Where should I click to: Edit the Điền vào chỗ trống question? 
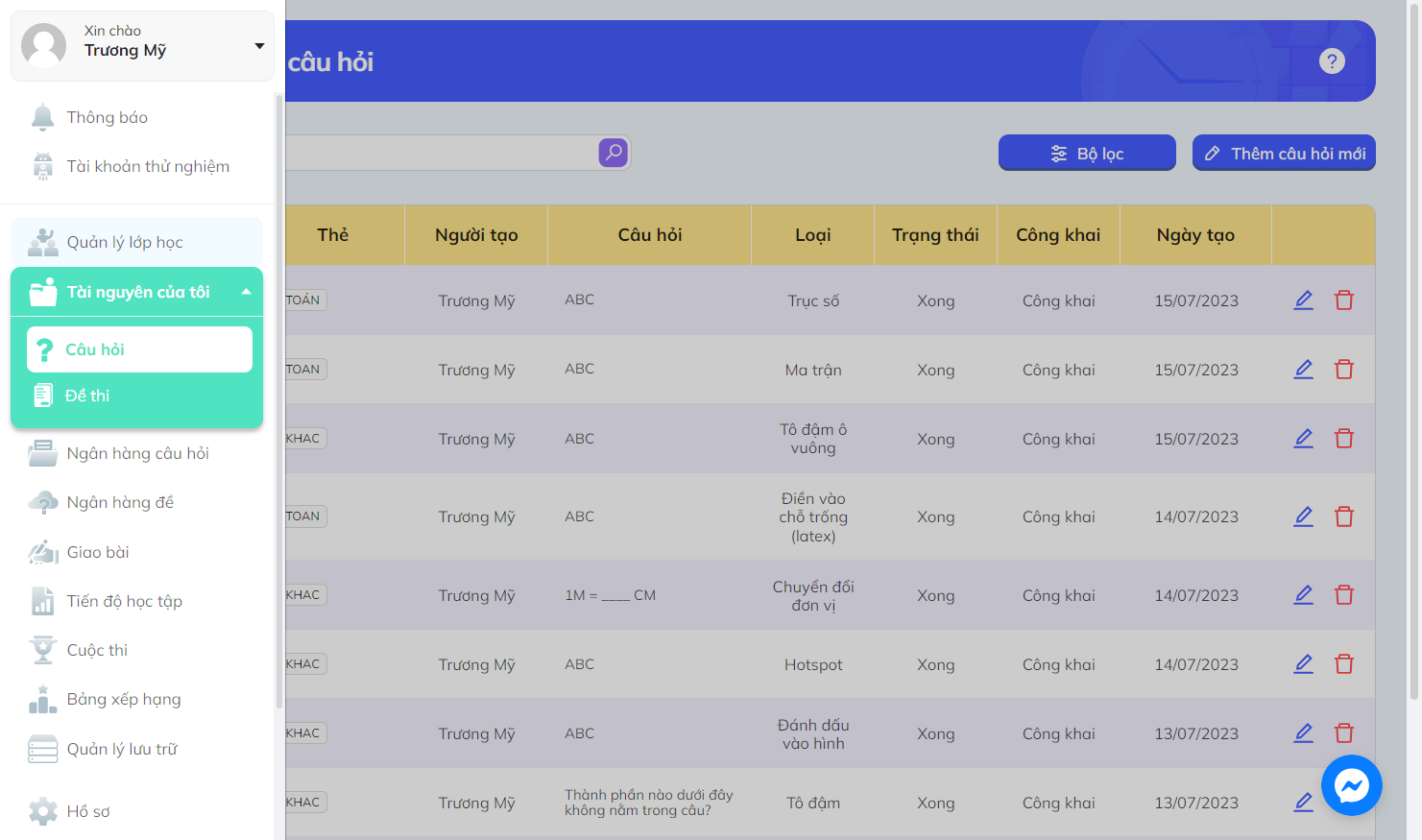(1303, 516)
